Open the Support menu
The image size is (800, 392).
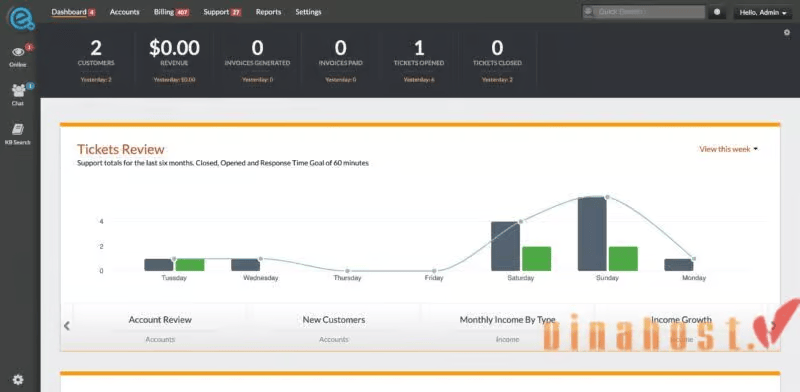point(222,12)
